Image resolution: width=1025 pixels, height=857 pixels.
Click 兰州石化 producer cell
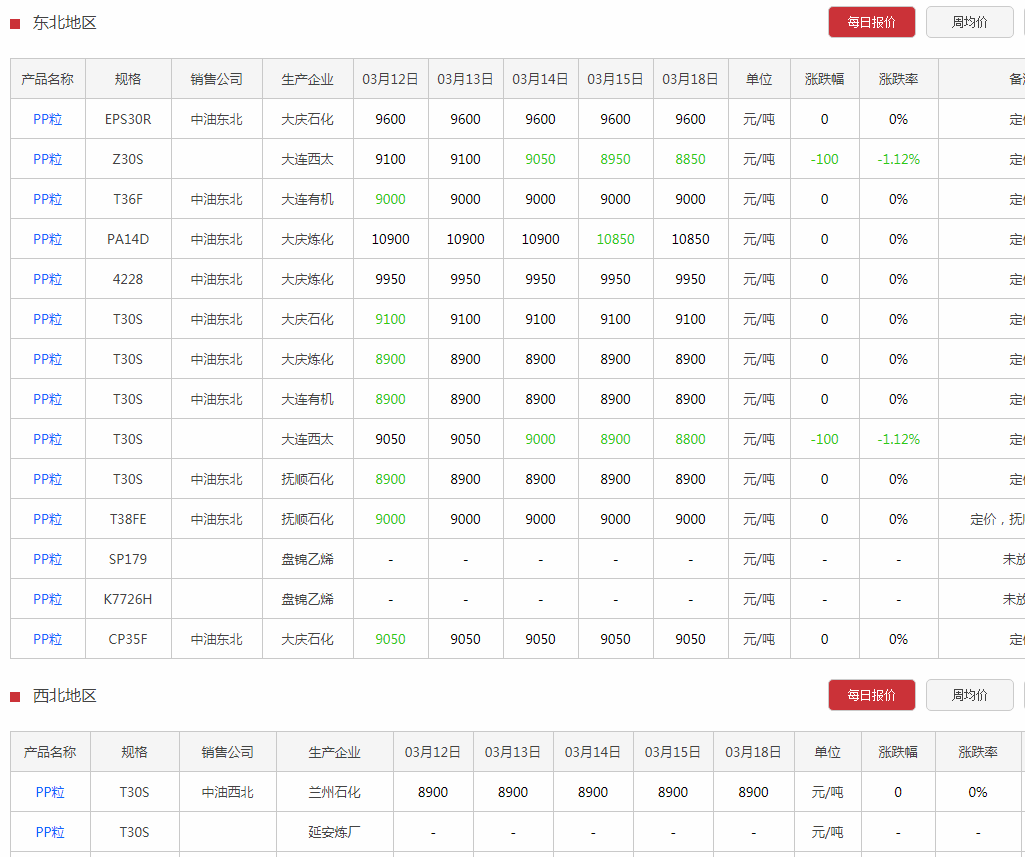tap(335, 792)
